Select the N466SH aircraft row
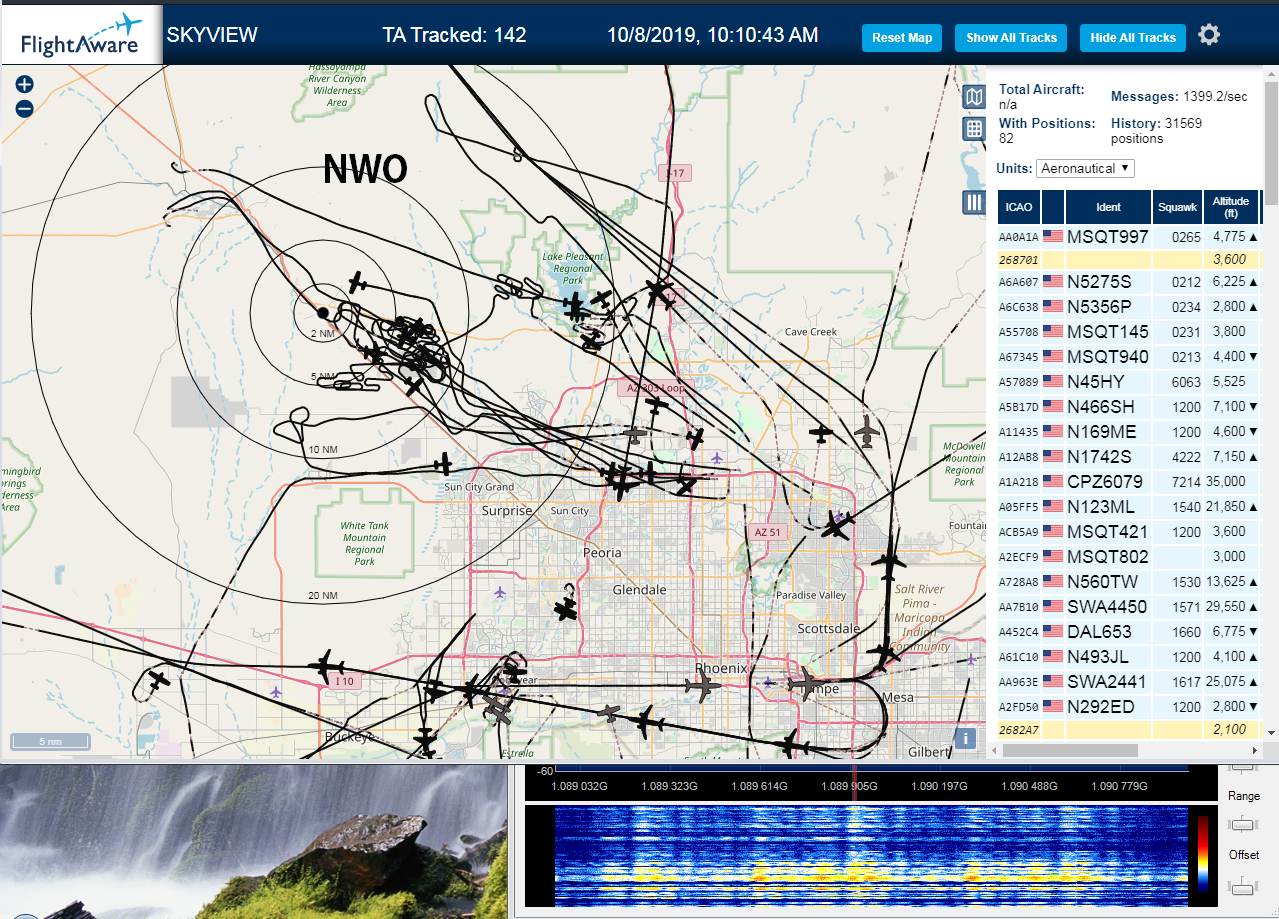Image resolution: width=1279 pixels, height=919 pixels. pos(1130,407)
